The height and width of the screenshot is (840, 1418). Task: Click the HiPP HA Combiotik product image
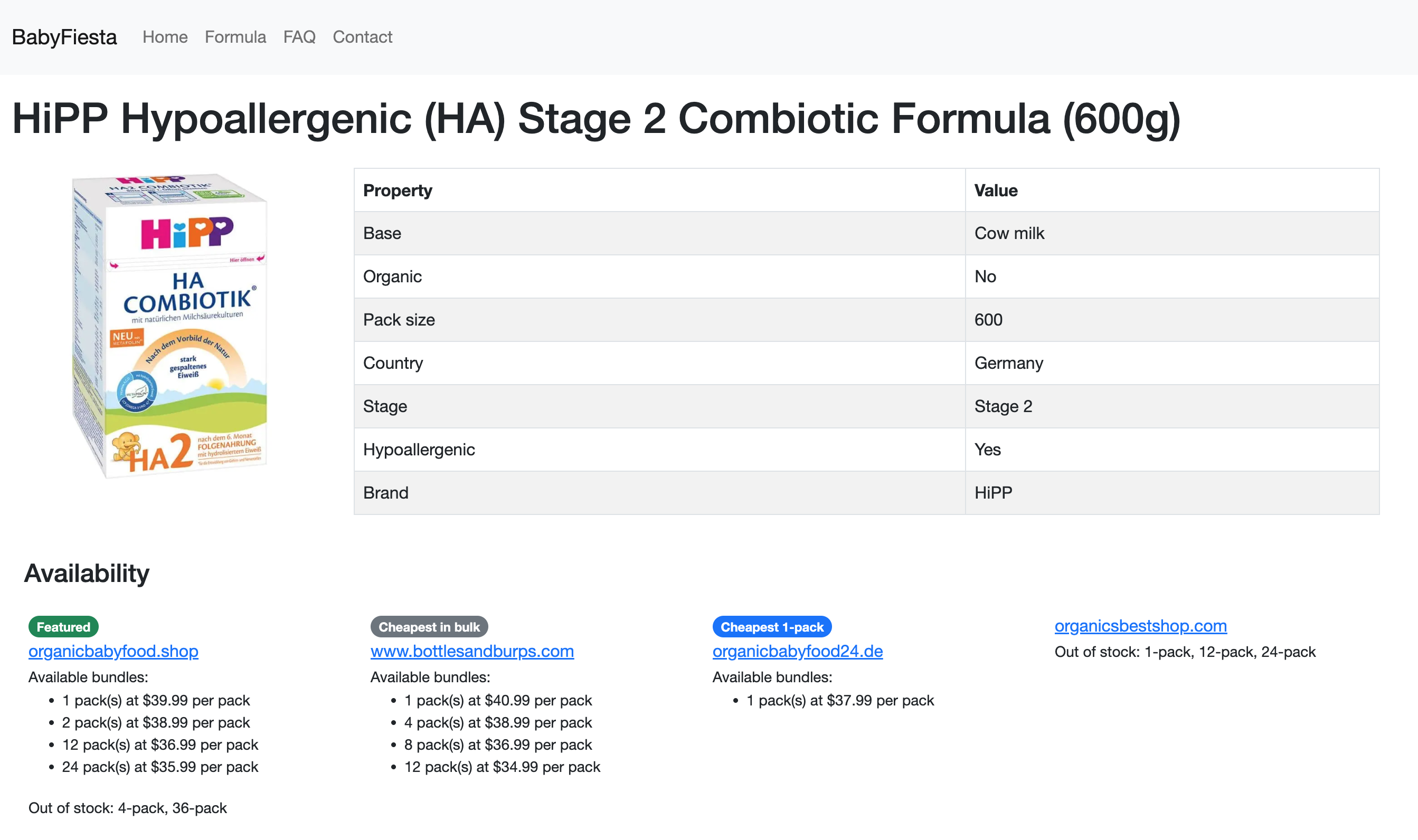[x=170, y=326]
